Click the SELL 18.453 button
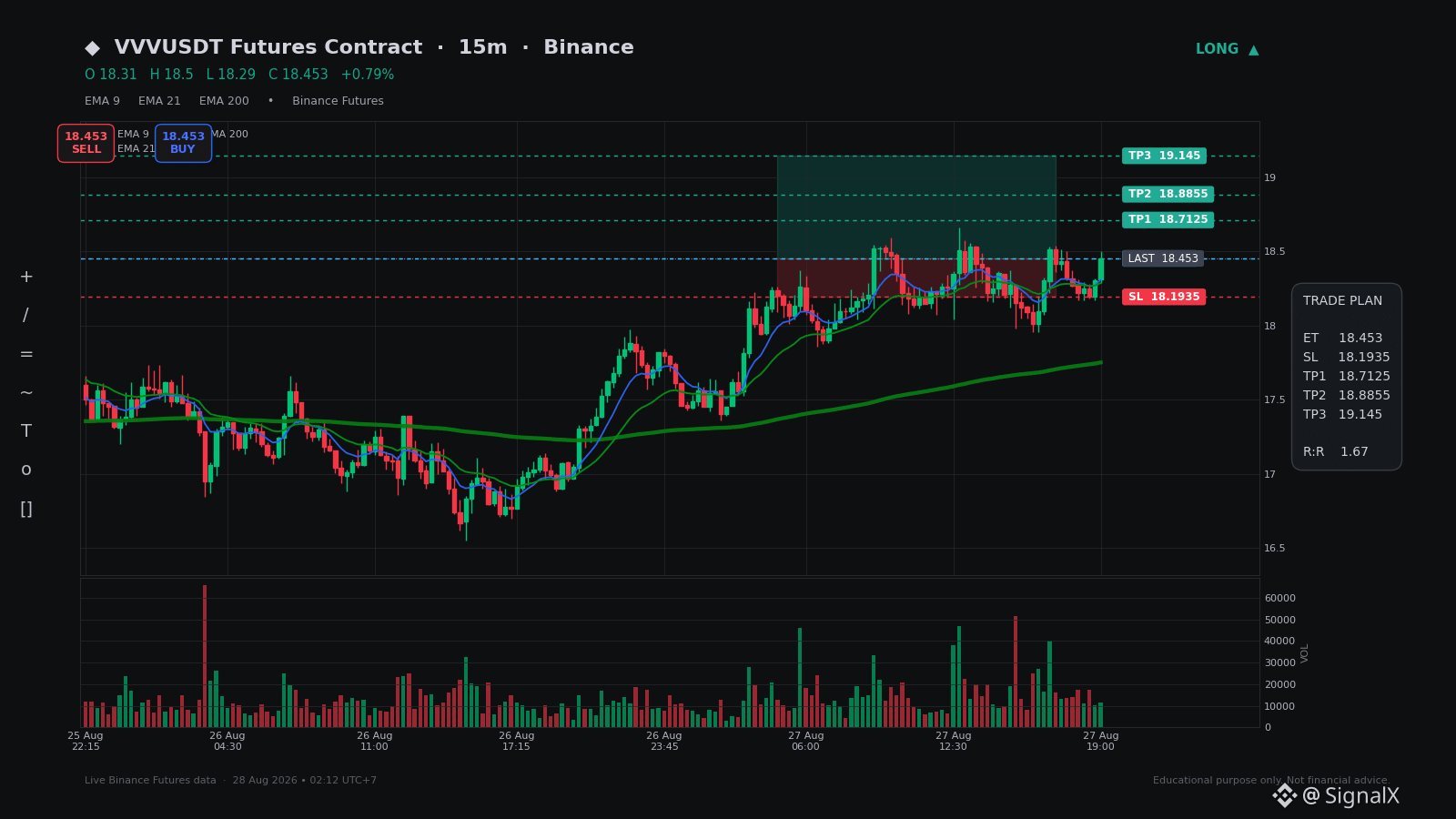 pos(86,143)
